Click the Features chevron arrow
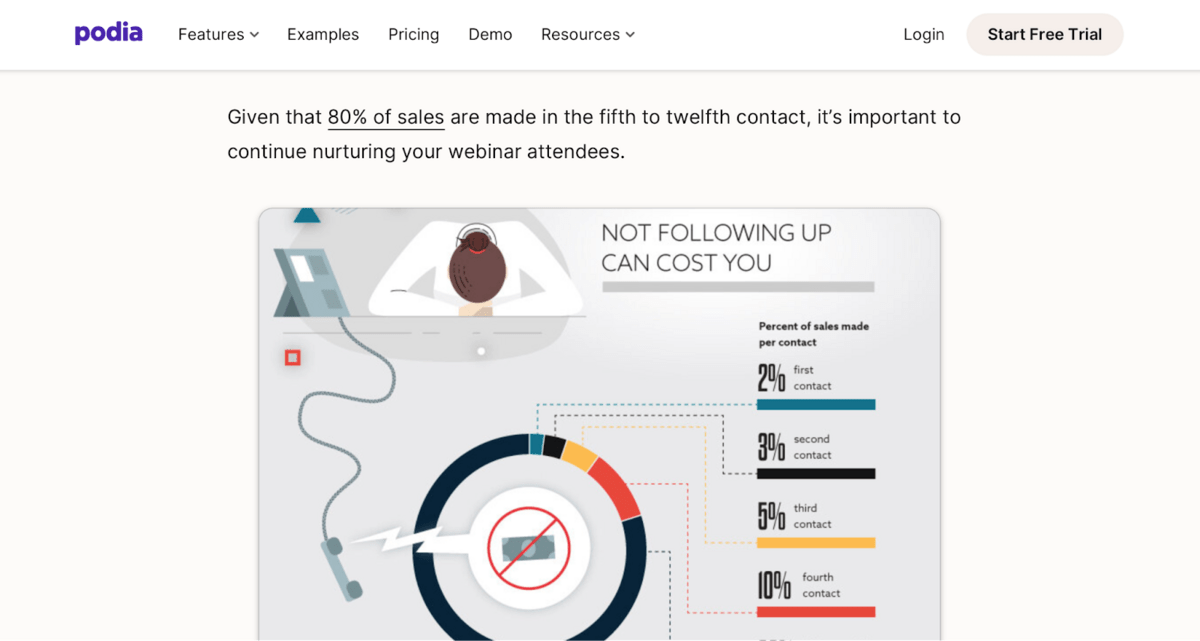 tap(255, 35)
